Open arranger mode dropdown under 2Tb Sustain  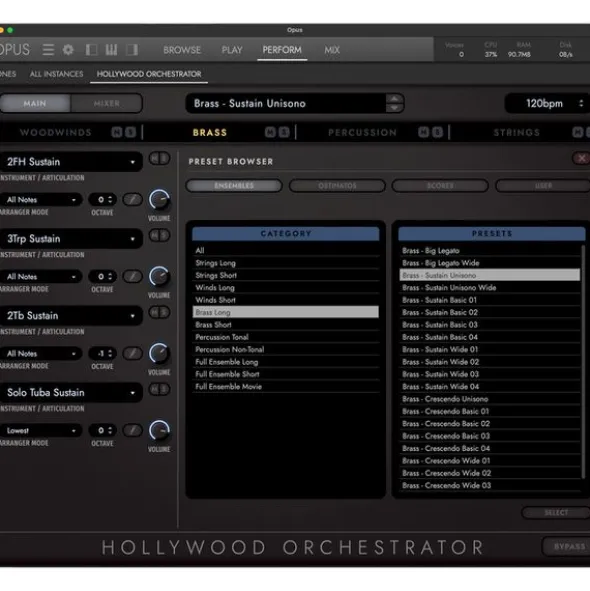40,353
